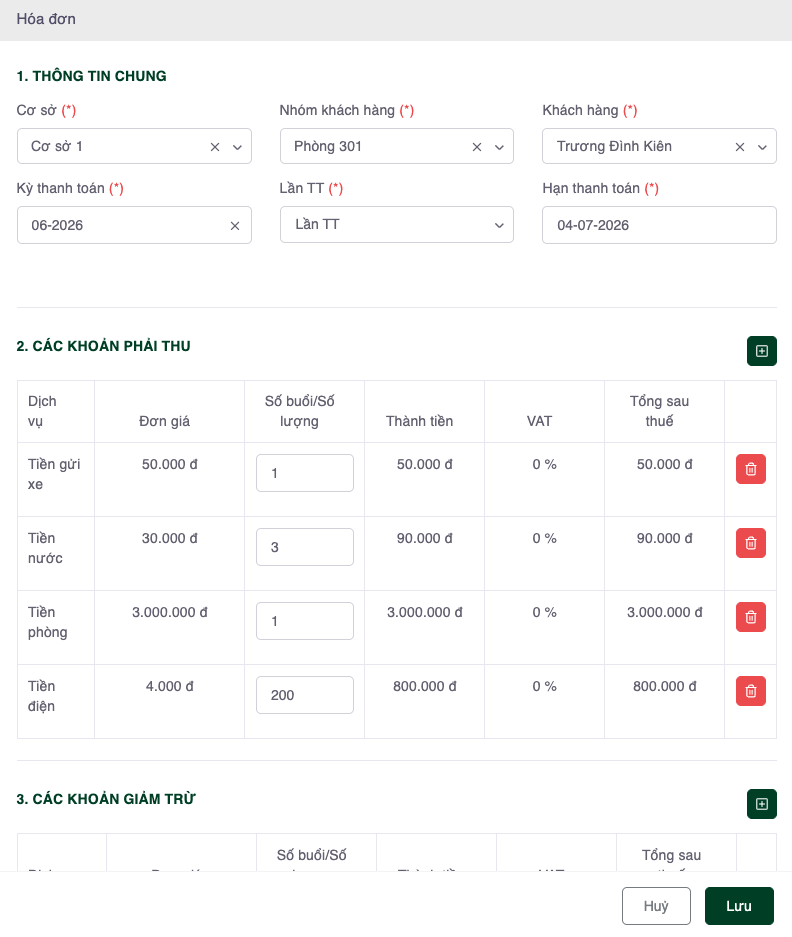Open the Khách hàng dropdown arrow

pyautogui.click(x=762, y=147)
